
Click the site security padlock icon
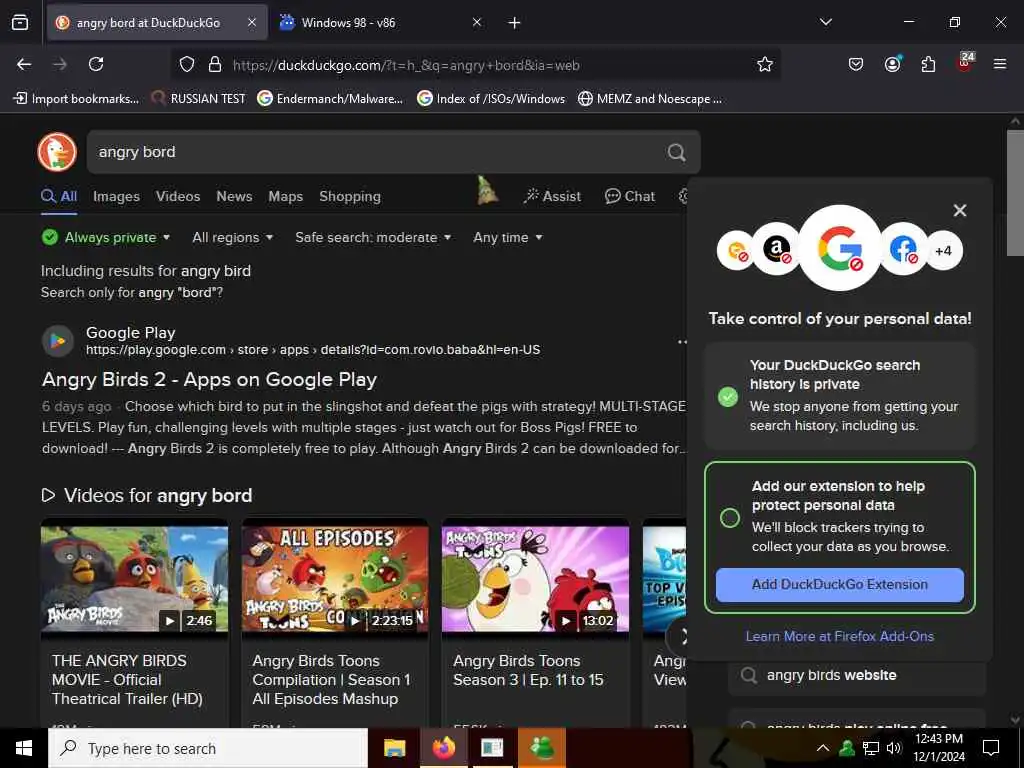[214, 65]
